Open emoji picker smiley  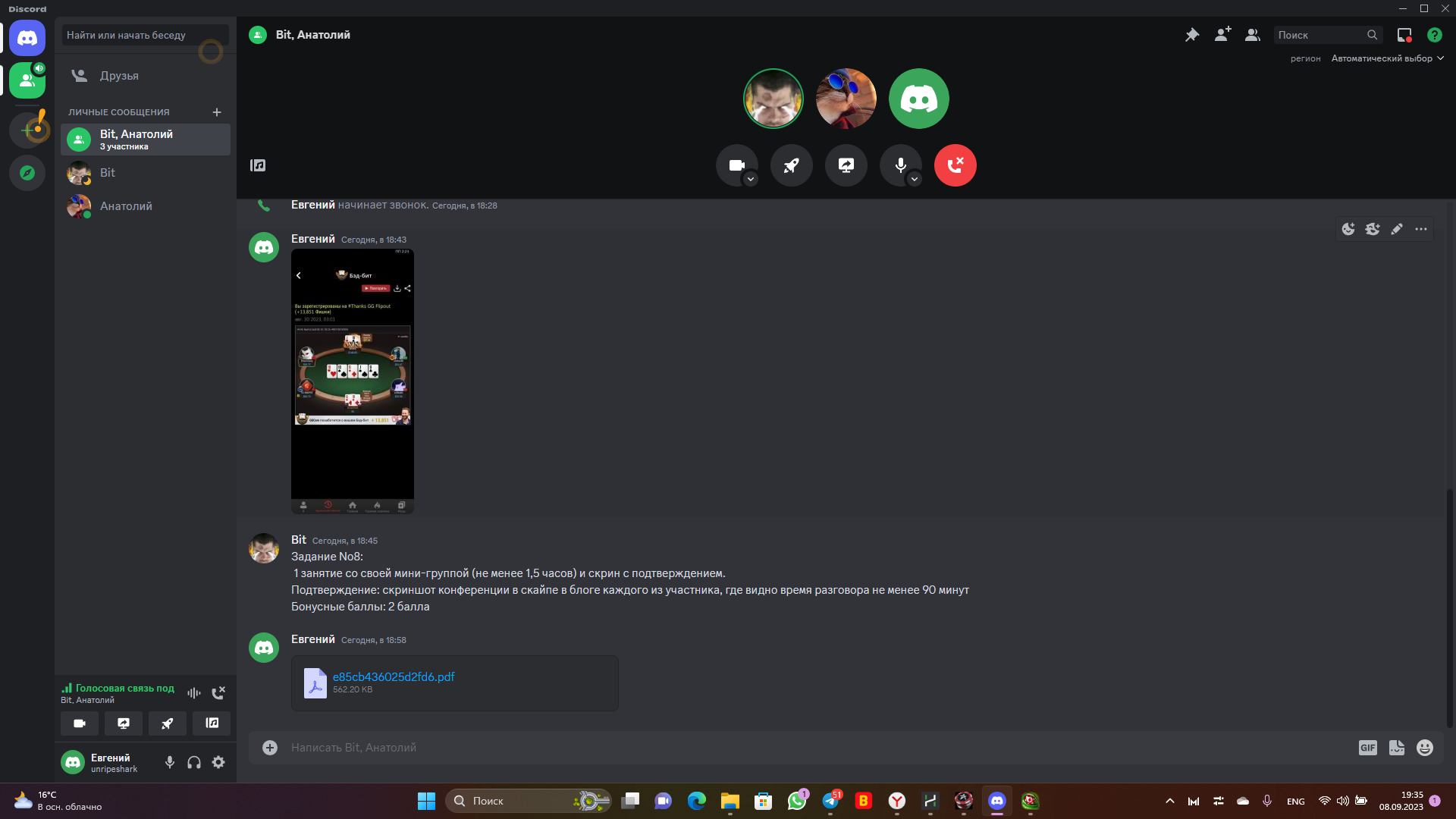coord(1425,748)
